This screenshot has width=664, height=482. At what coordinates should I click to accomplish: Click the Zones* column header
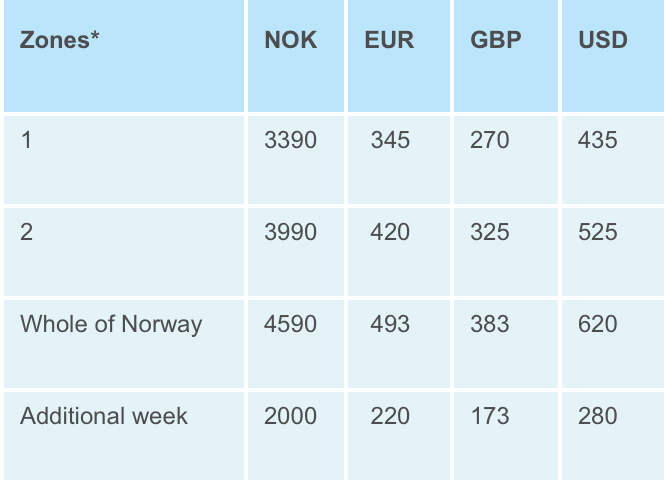point(60,41)
